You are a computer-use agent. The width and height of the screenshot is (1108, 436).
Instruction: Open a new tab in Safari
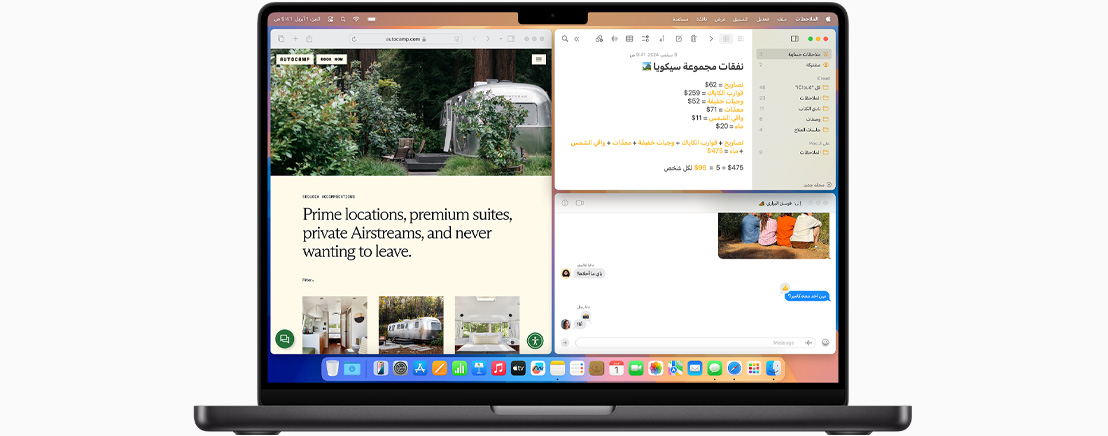pyautogui.click(x=295, y=39)
